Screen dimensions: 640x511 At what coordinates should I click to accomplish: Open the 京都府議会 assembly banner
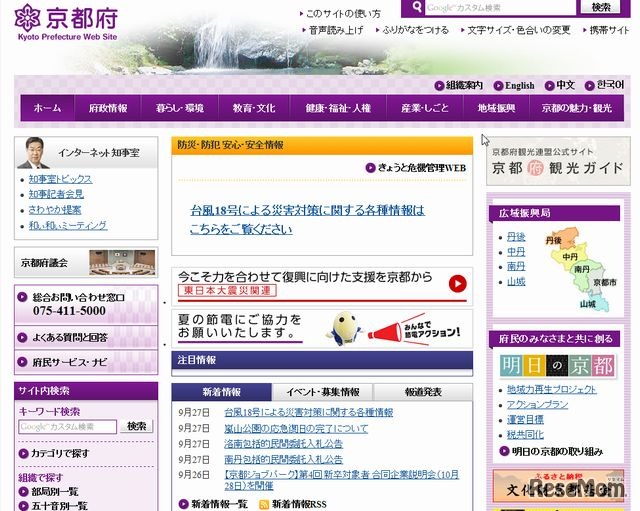(x=86, y=262)
